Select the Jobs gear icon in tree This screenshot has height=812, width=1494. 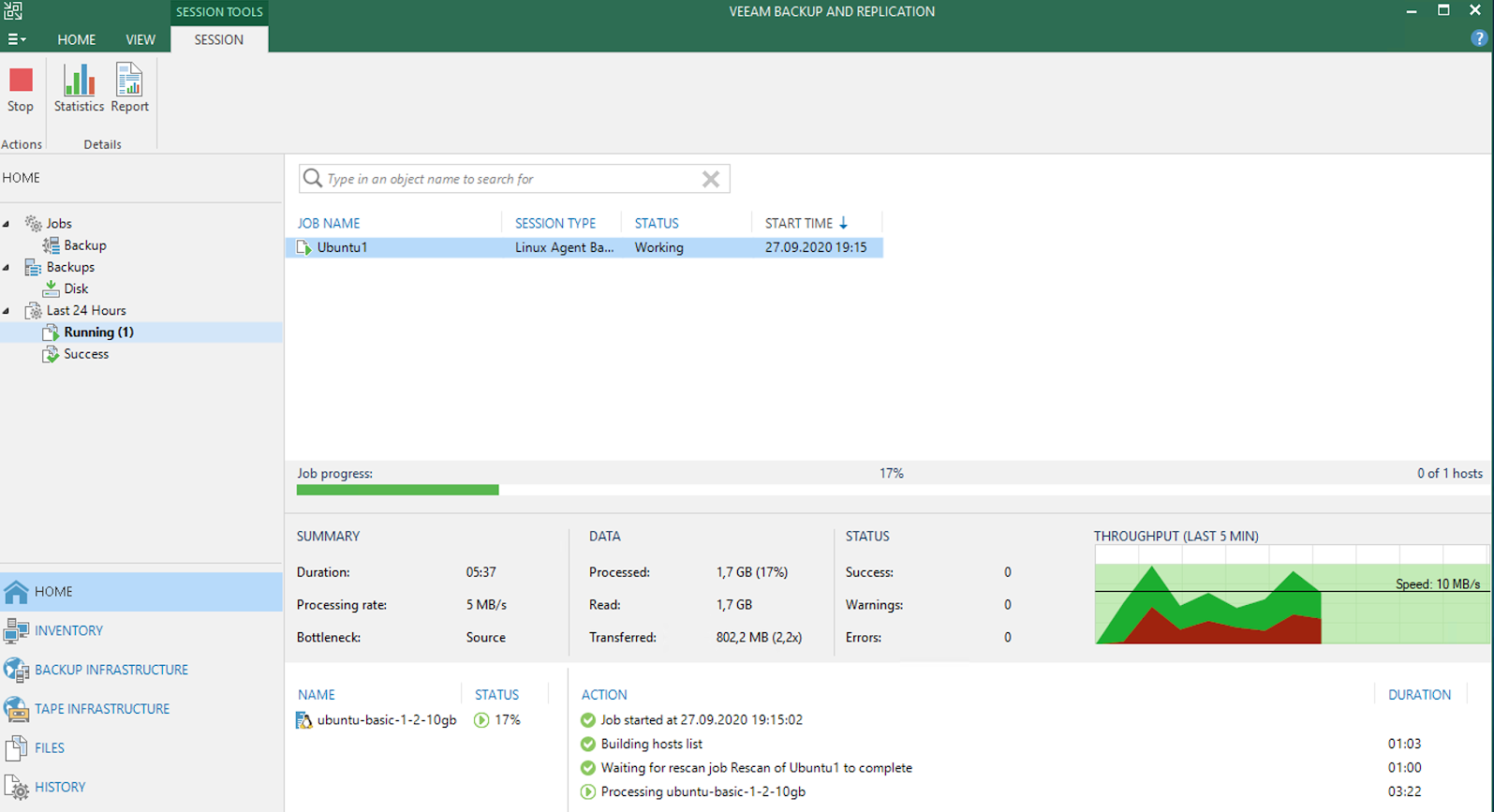[33, 223]
